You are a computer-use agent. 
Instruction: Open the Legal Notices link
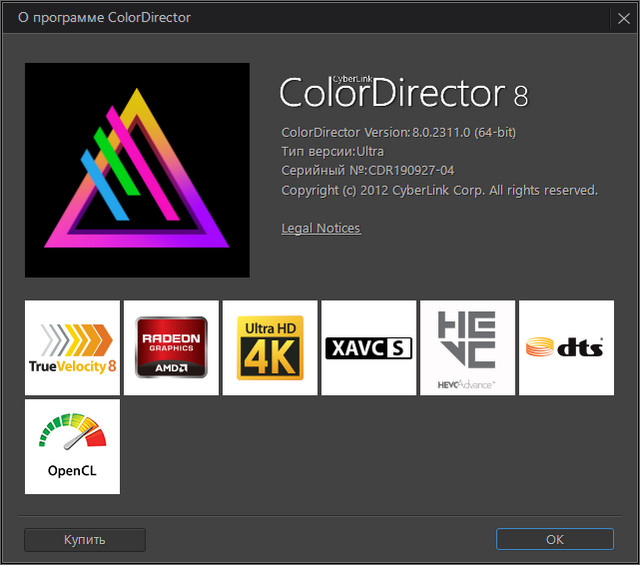(x=321, y=228)
